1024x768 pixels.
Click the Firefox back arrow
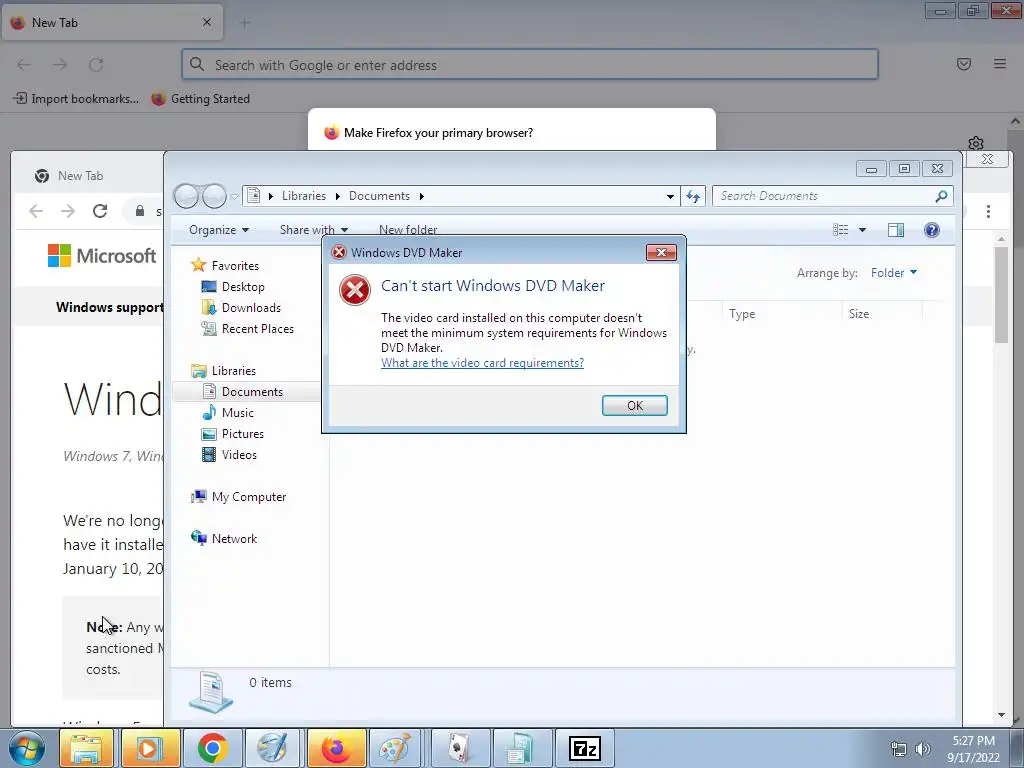[x=24, y=65]
